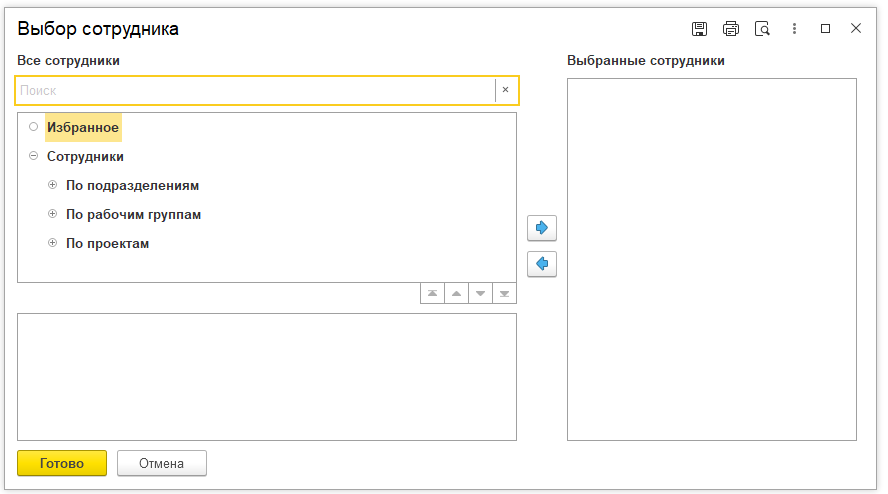Move item up one position
This screenshot has height=494, width=888.
click(x=456, y=294)
